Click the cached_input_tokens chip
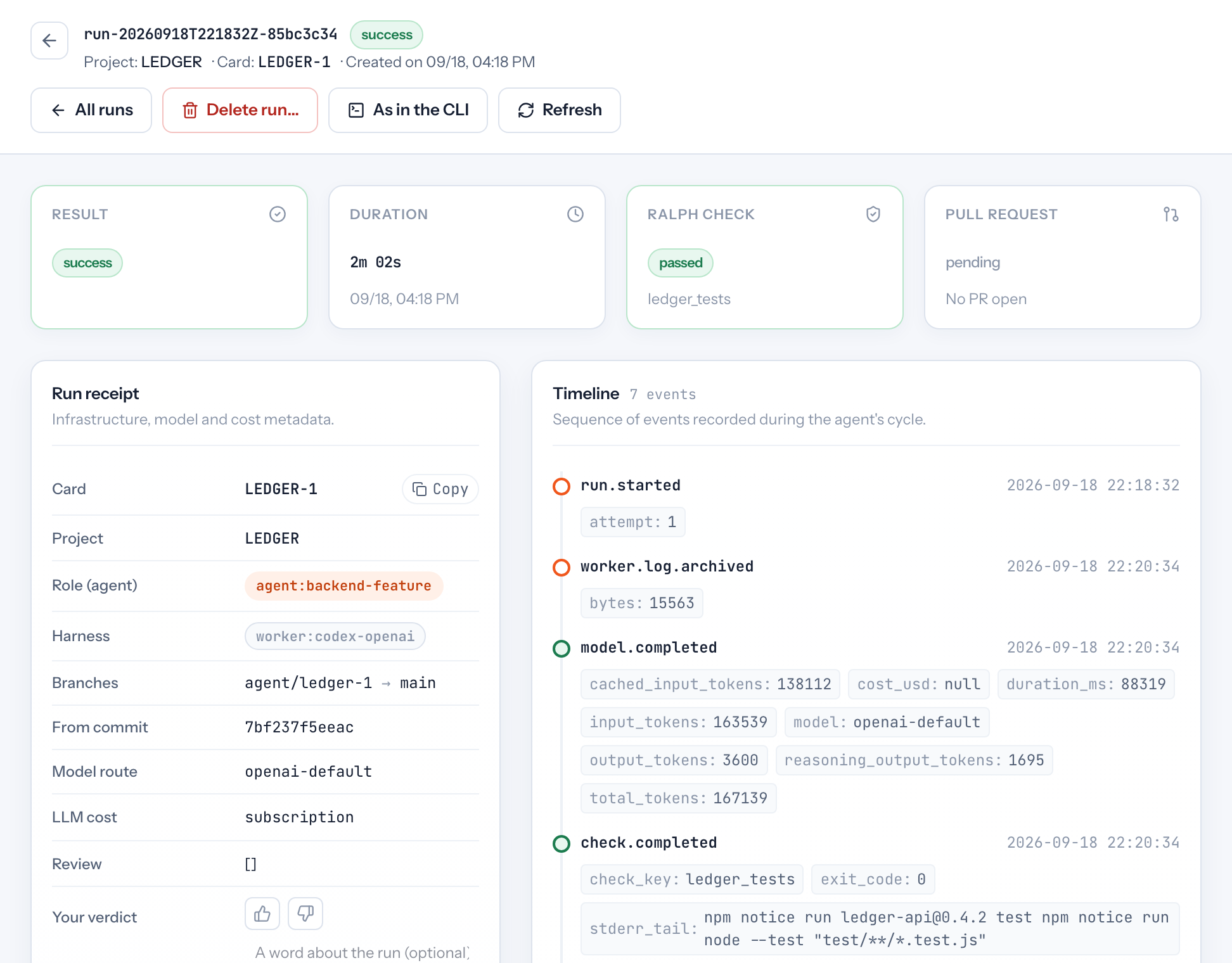Viewport: 1232px width, 963px height. pos(710,684)
